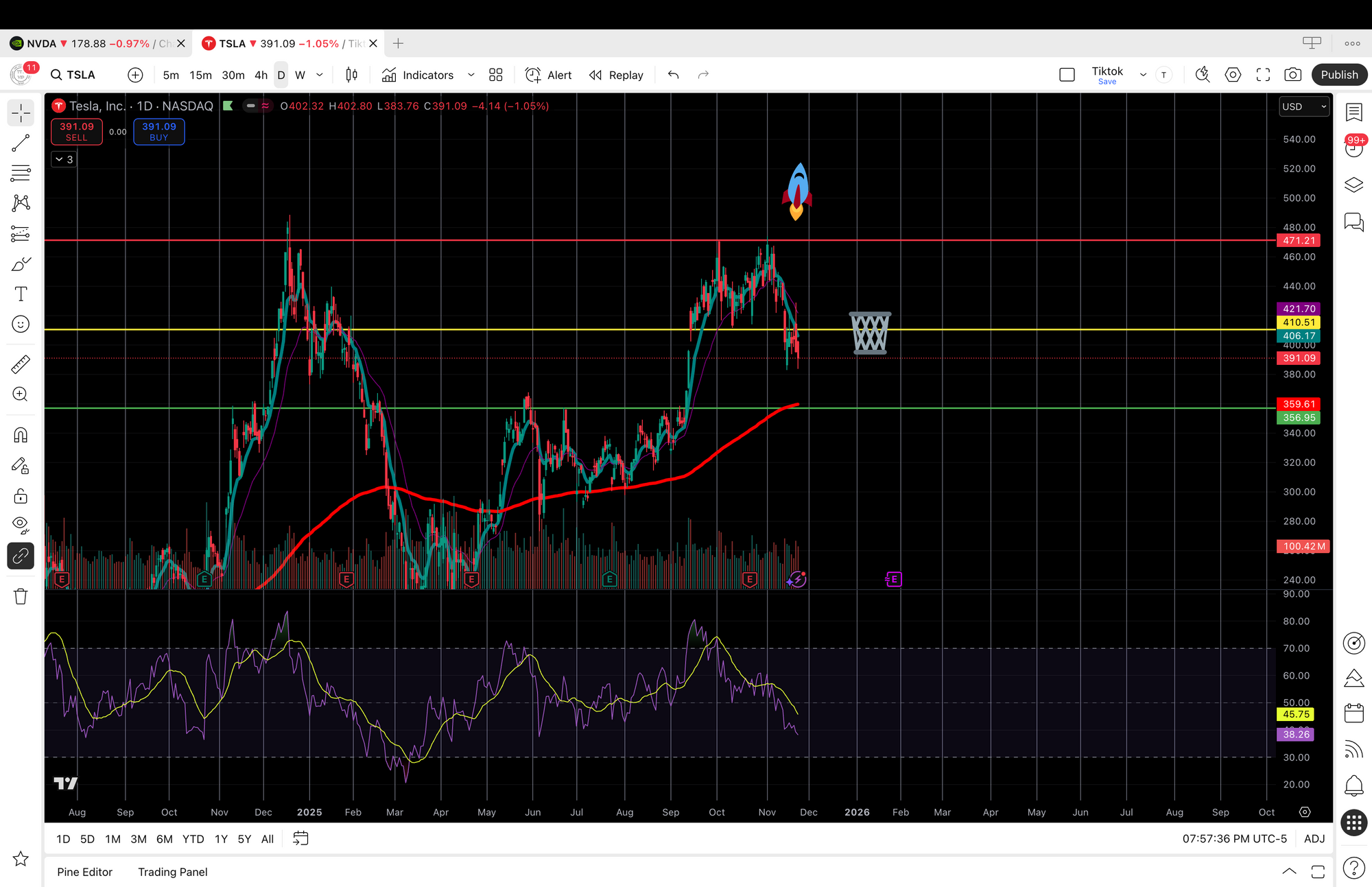Select the Text annotation tool
The image size is (1372, 887).
tap(21, 294)
